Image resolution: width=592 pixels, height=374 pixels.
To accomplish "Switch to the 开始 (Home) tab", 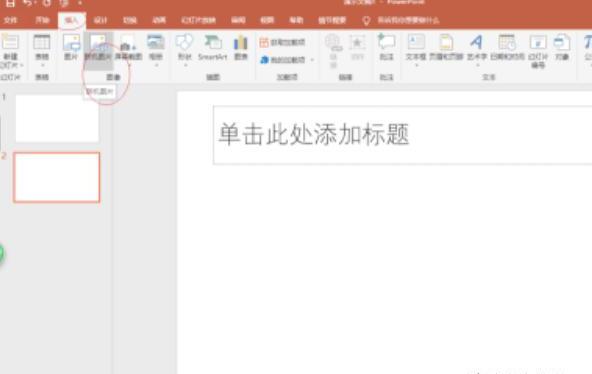I will [42, 20].
